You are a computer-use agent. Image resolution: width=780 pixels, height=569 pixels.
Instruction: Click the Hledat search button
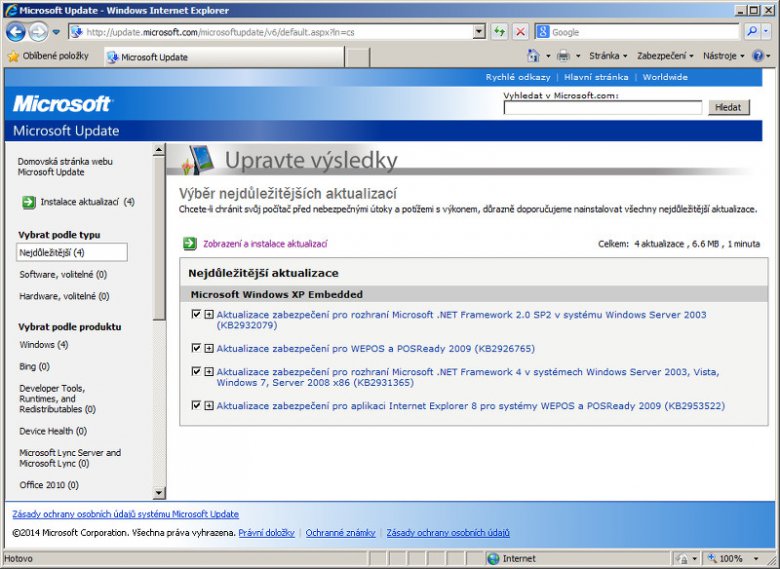pyautogui.click(x=728, y=107)
